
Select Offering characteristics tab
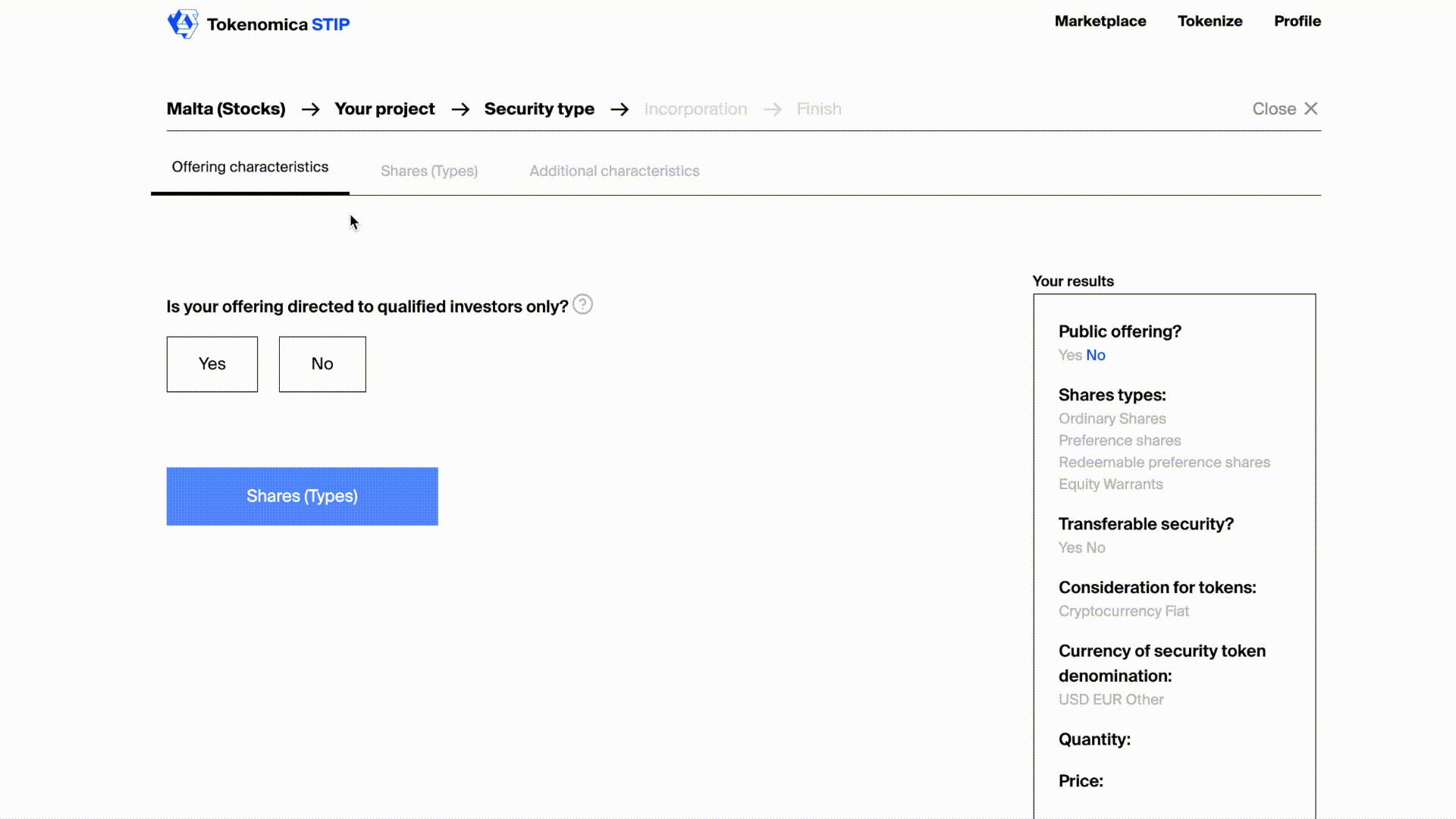(x=250, y=168)
